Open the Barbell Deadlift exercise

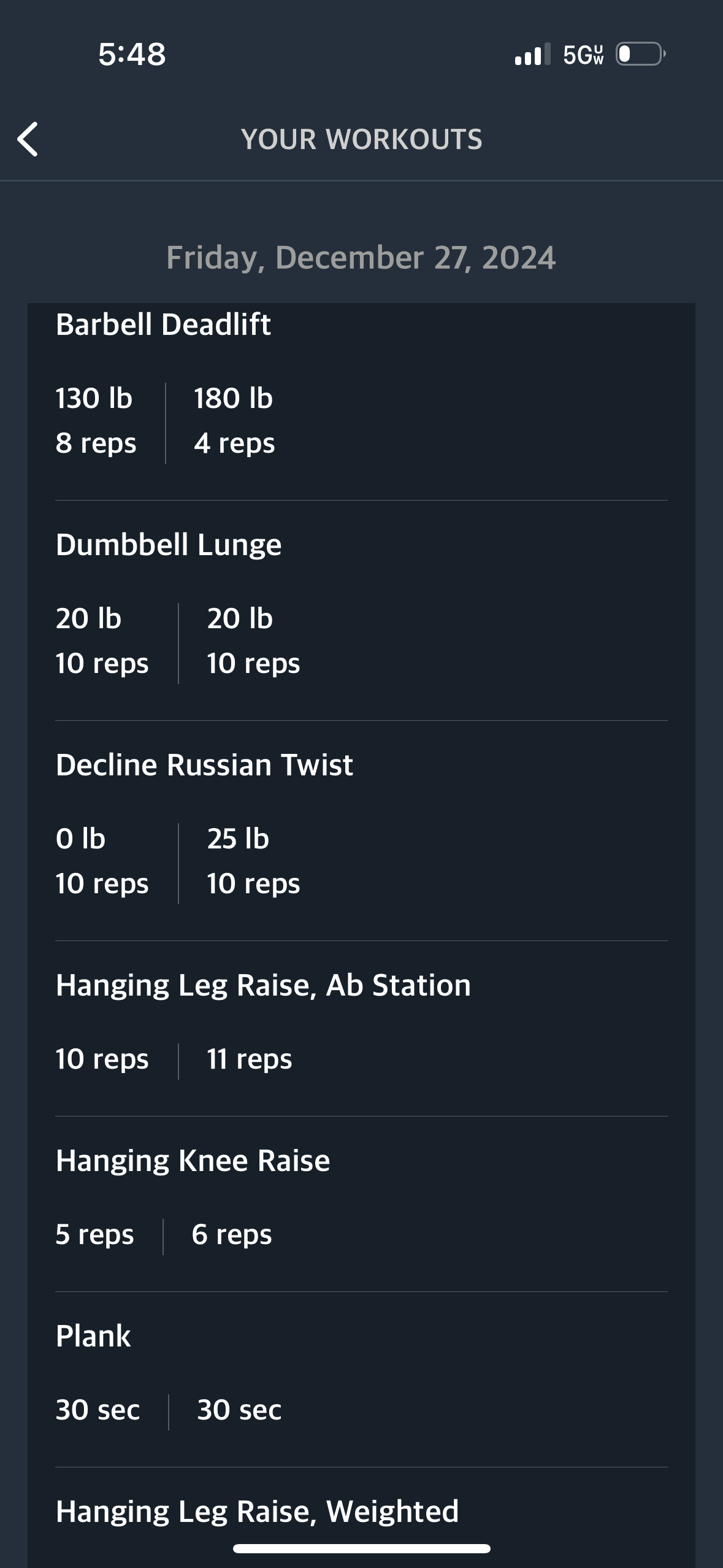pos(163,325)
